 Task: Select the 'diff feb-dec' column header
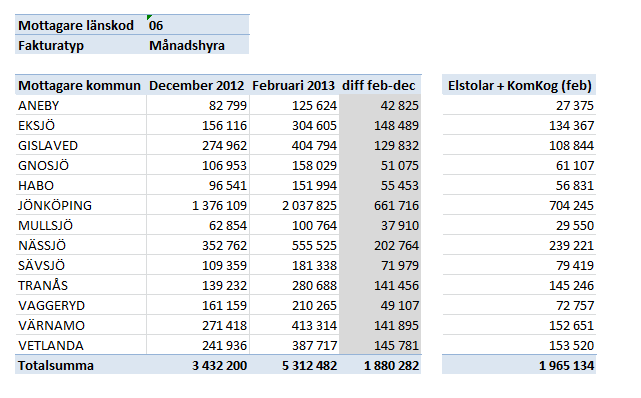point(380,85)
